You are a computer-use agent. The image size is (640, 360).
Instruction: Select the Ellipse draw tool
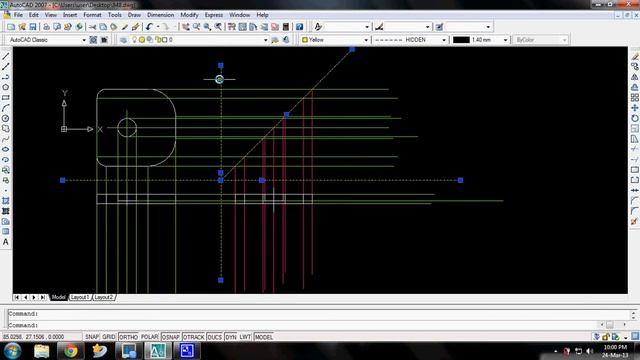[6, 149]
